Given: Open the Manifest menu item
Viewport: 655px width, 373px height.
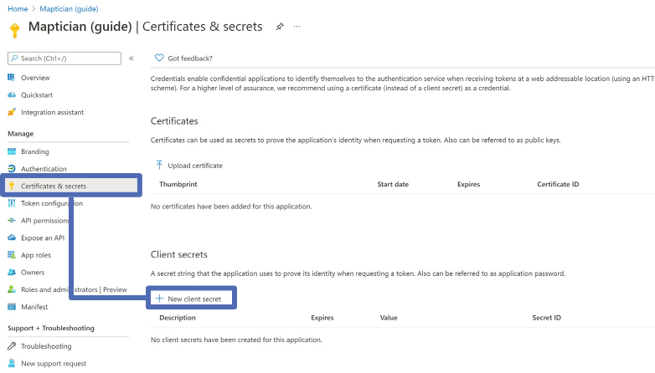Looking at the screenshot, I should [34, 307].
